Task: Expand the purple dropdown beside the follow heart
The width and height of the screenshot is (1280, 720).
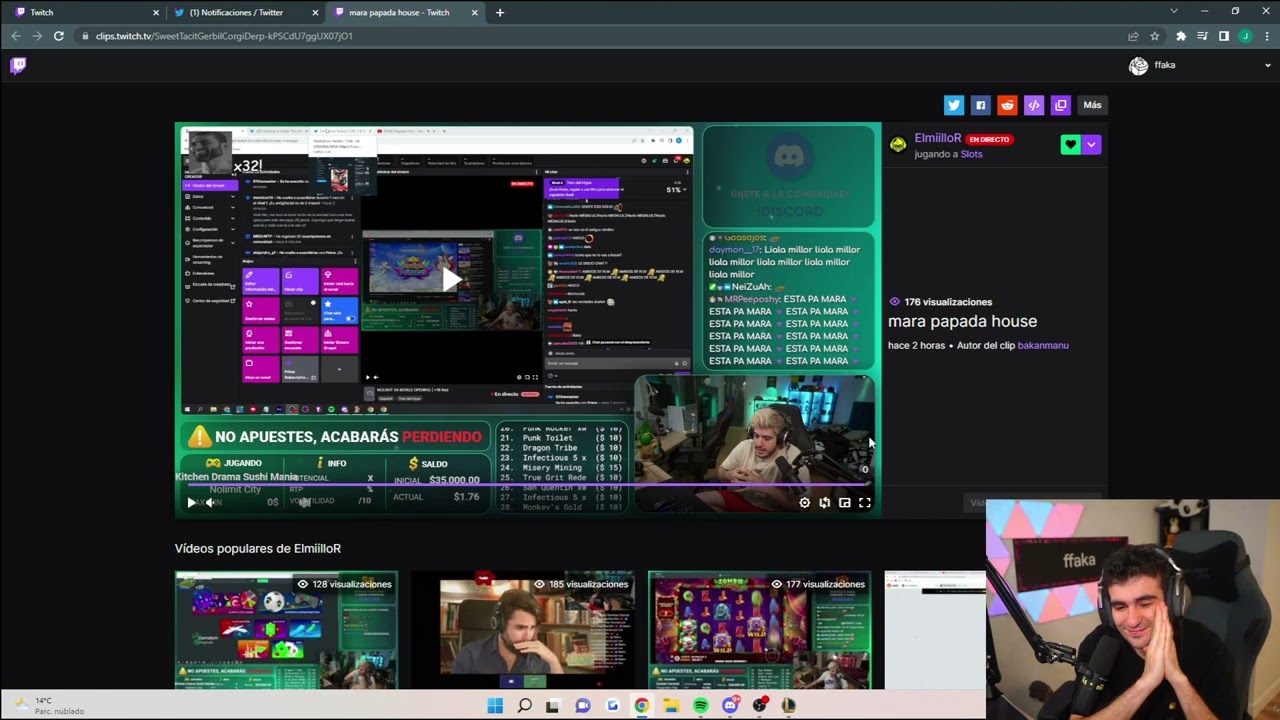Action: click(x=1091, y=145)
